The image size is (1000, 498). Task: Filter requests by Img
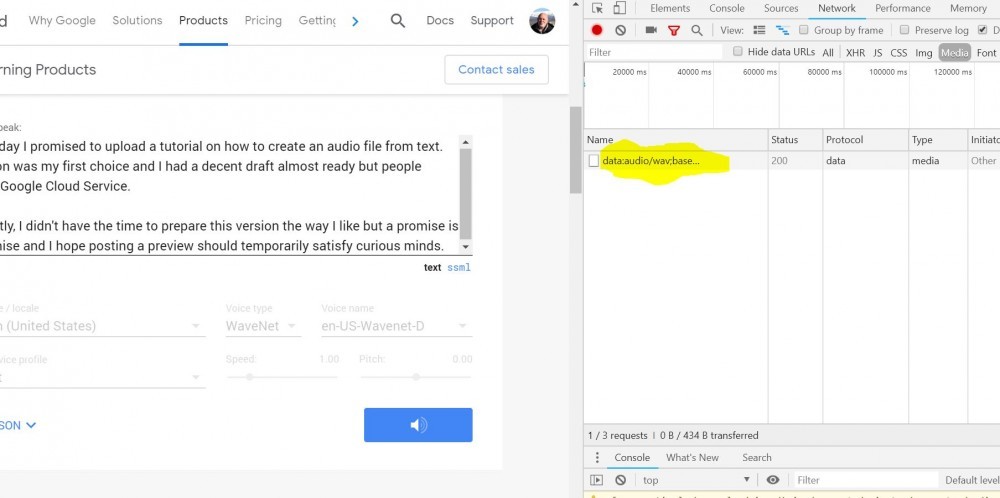pos(923,53)
